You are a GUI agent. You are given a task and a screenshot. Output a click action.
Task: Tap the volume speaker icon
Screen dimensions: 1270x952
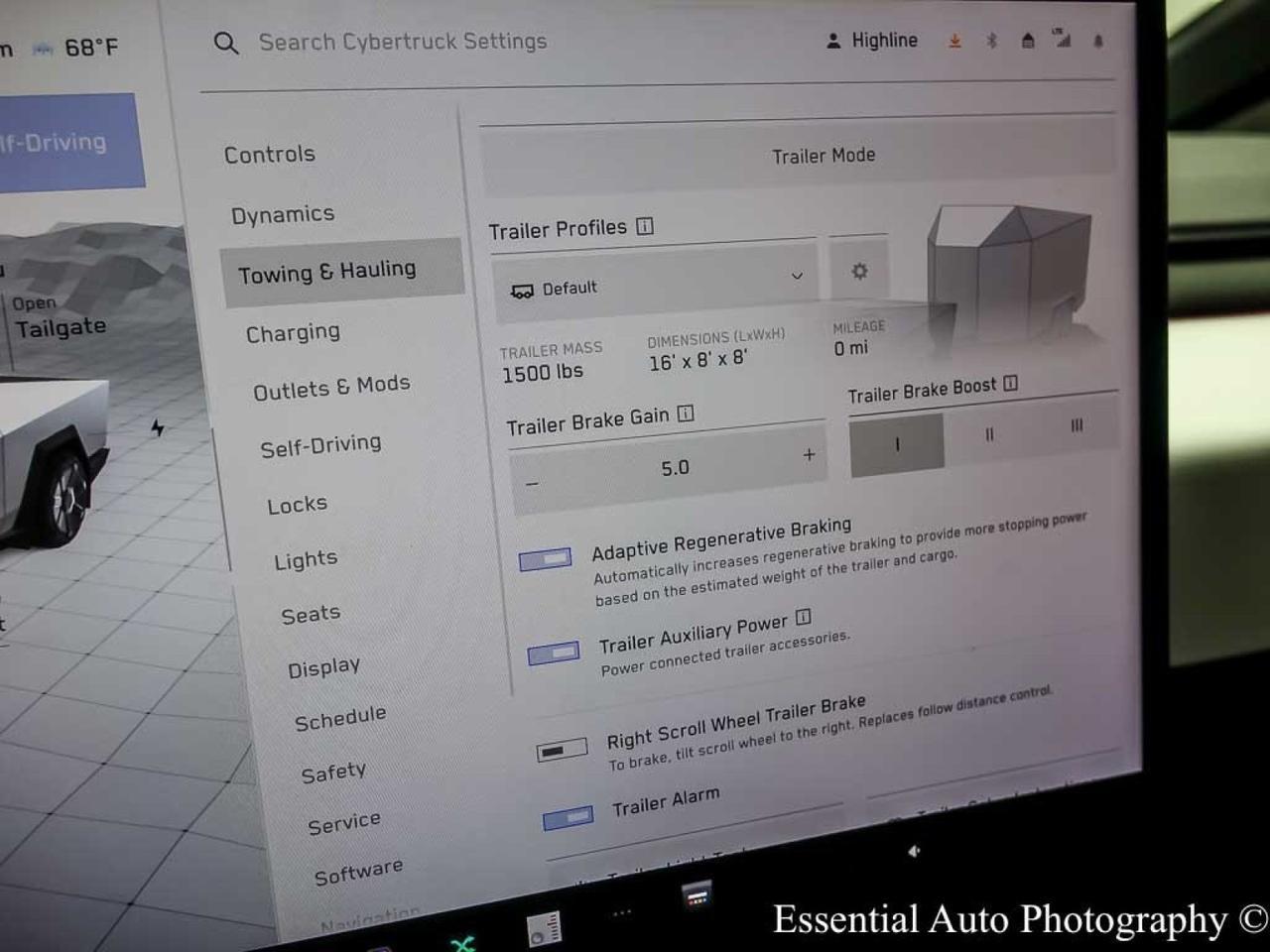point(914,851)
